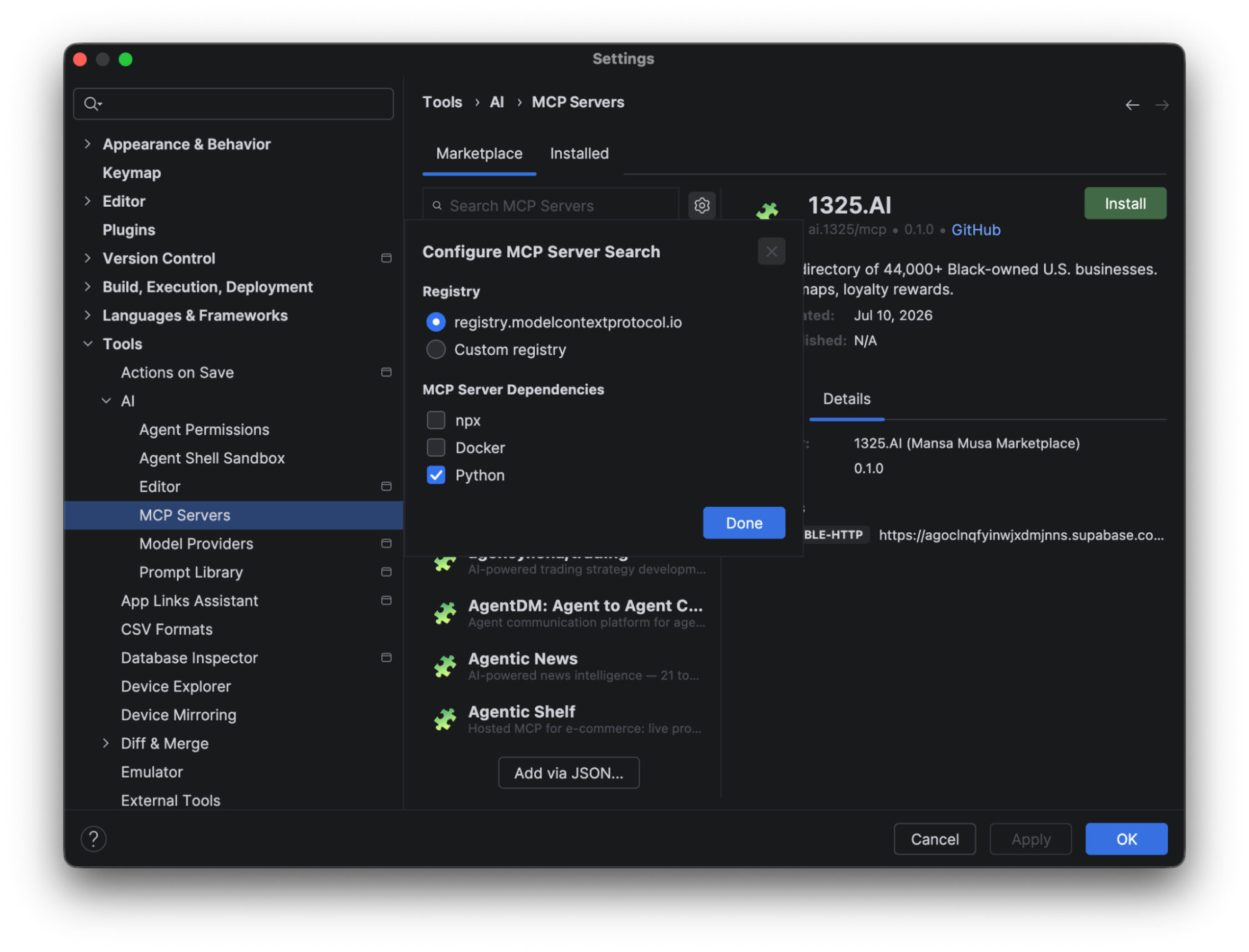1249x952 pixels.
Task: Select the Agentic Shelf list entry
Action: click(x=570, y=719)
